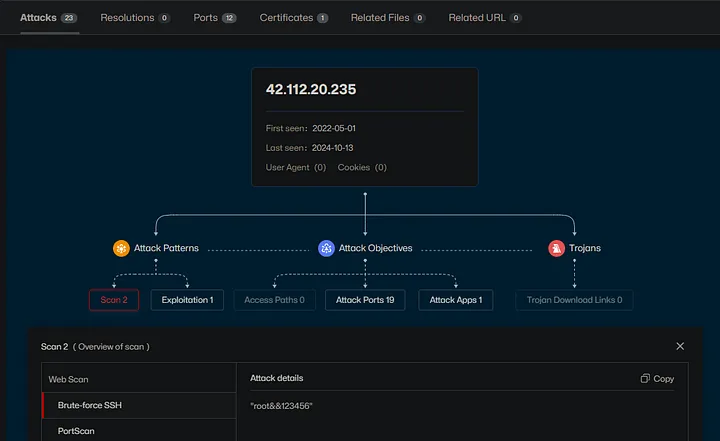
Task: Click the Certificates count badge 1
Action: (x=323, y=18)
